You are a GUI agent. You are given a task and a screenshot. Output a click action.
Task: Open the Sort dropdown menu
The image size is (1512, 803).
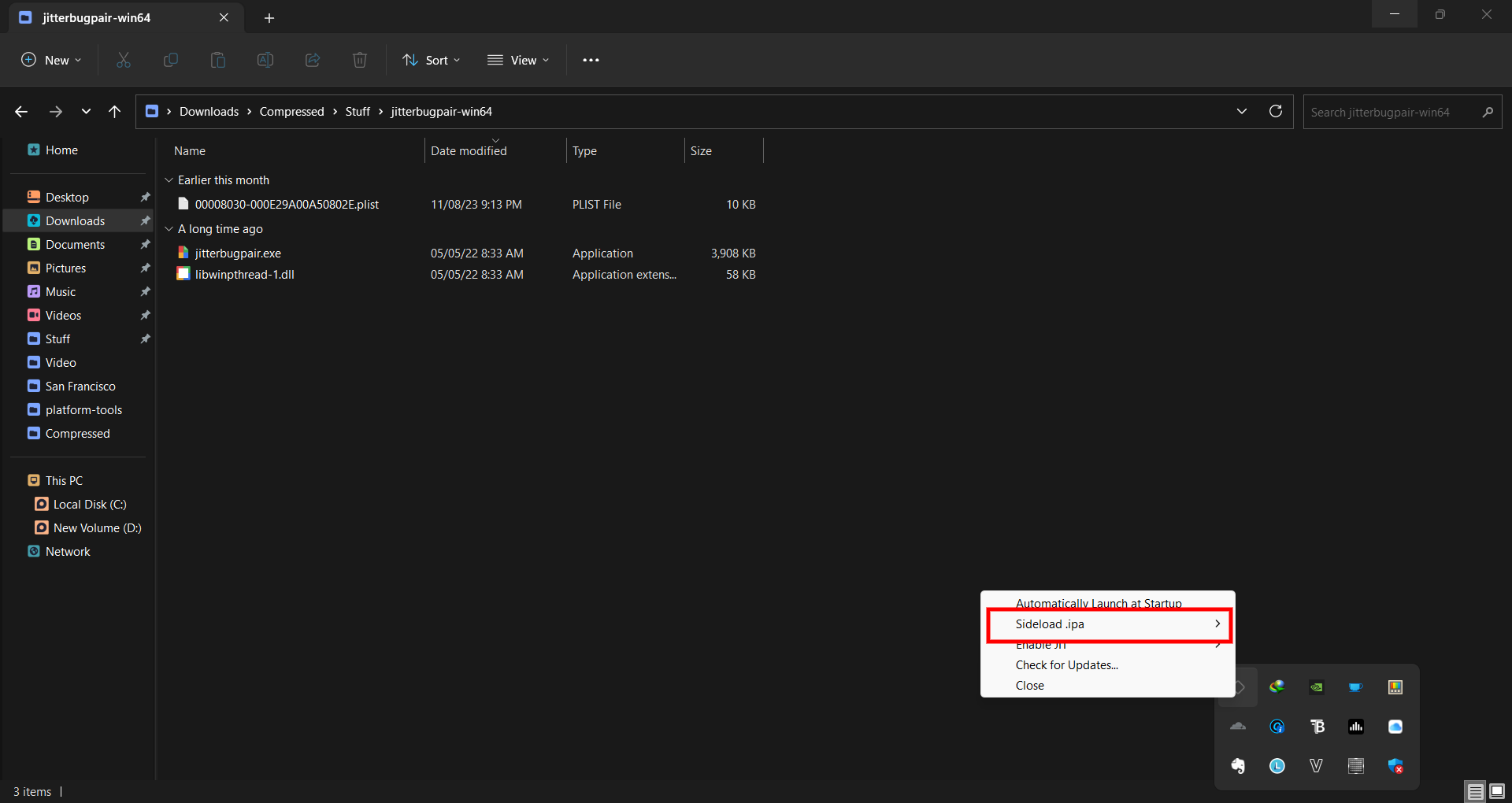point(432,60)
